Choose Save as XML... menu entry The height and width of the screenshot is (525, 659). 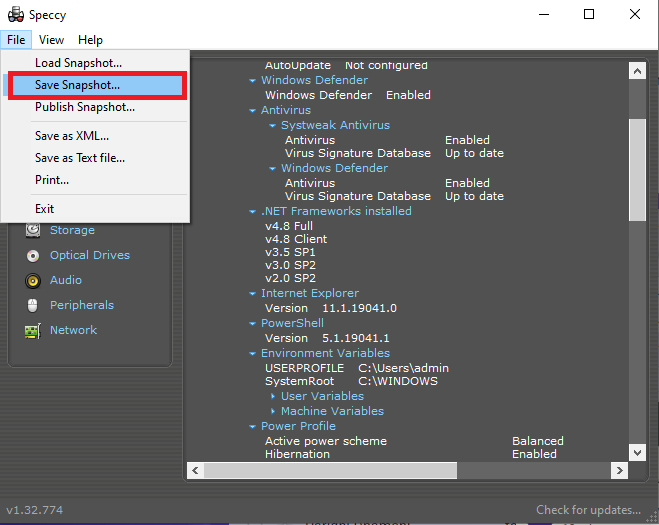click(95, 136)
